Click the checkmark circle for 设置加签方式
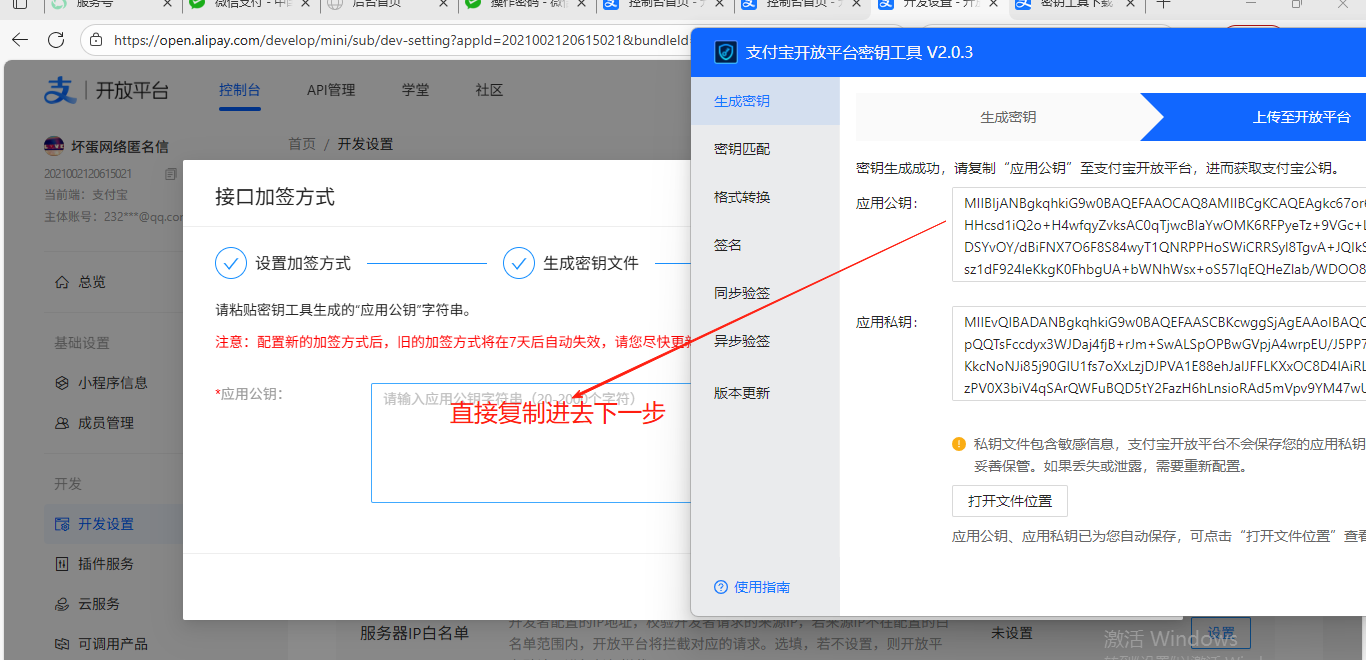Image resolution: width=1366 pixels, height=660 pixels. tap(231, 263)
